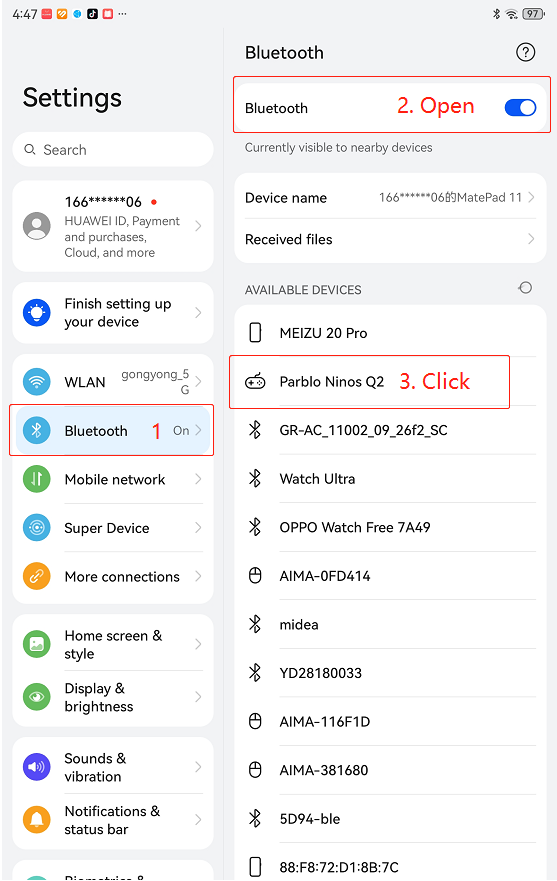This screenshot has width=557, height=881.
Task: Expand Finish setting up your device chevron
Action: click(198, 312)
